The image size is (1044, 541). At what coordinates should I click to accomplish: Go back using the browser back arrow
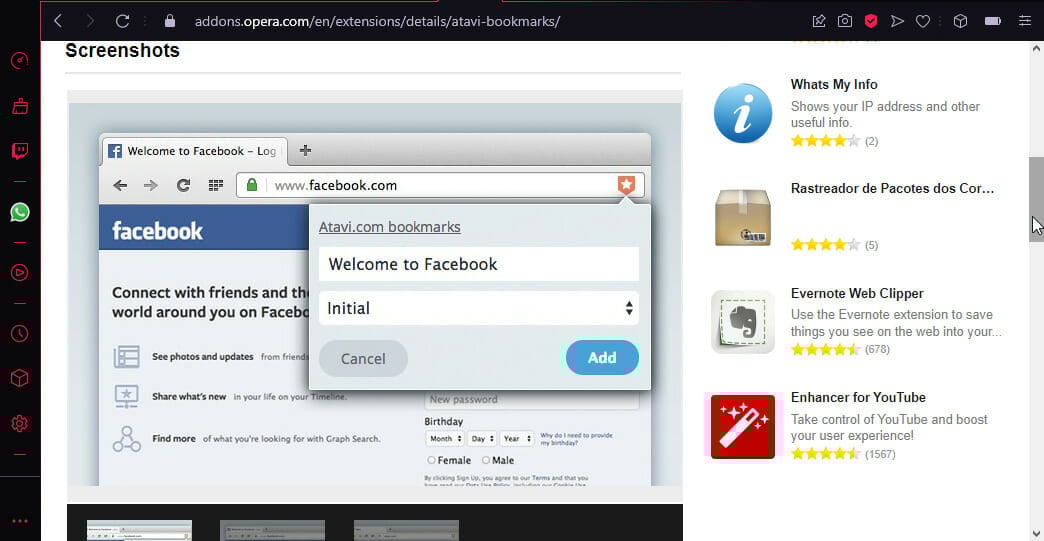(58, 21)
